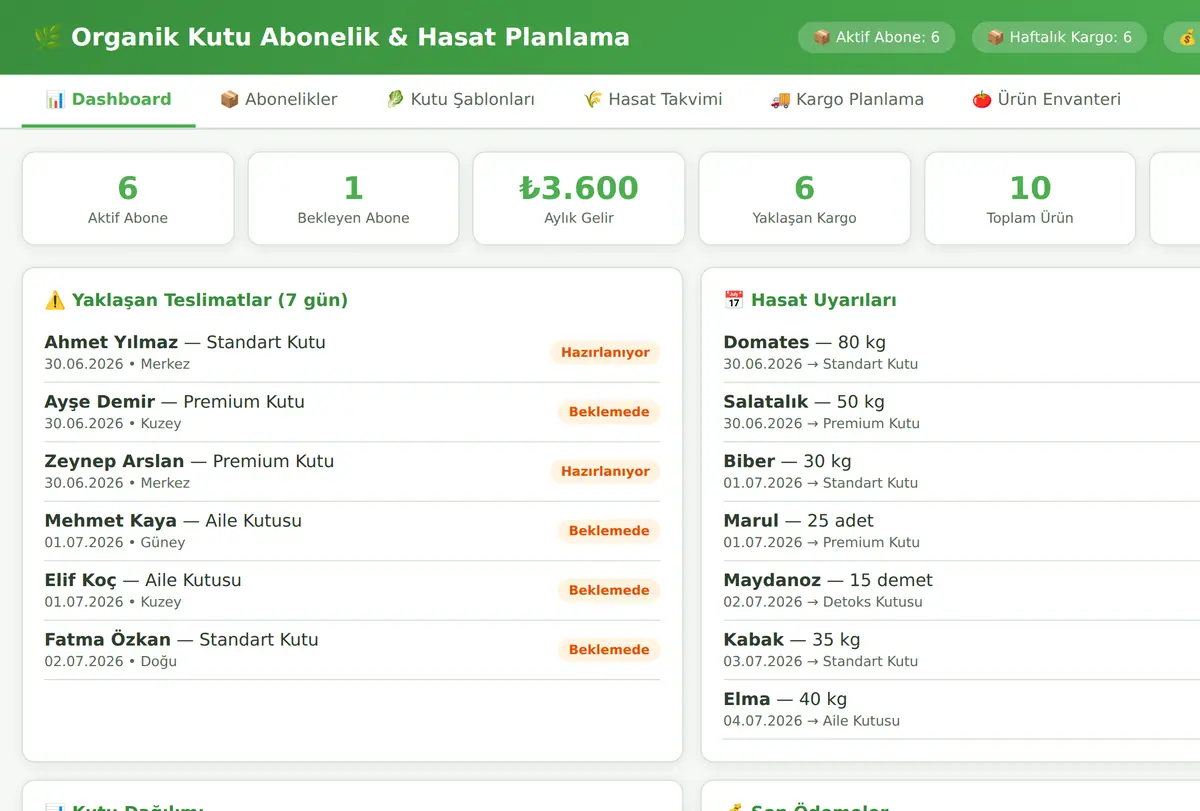Click the leaf logo icon in header
The width and height of the screenshot is (1200, 811).
pos(47,38)
